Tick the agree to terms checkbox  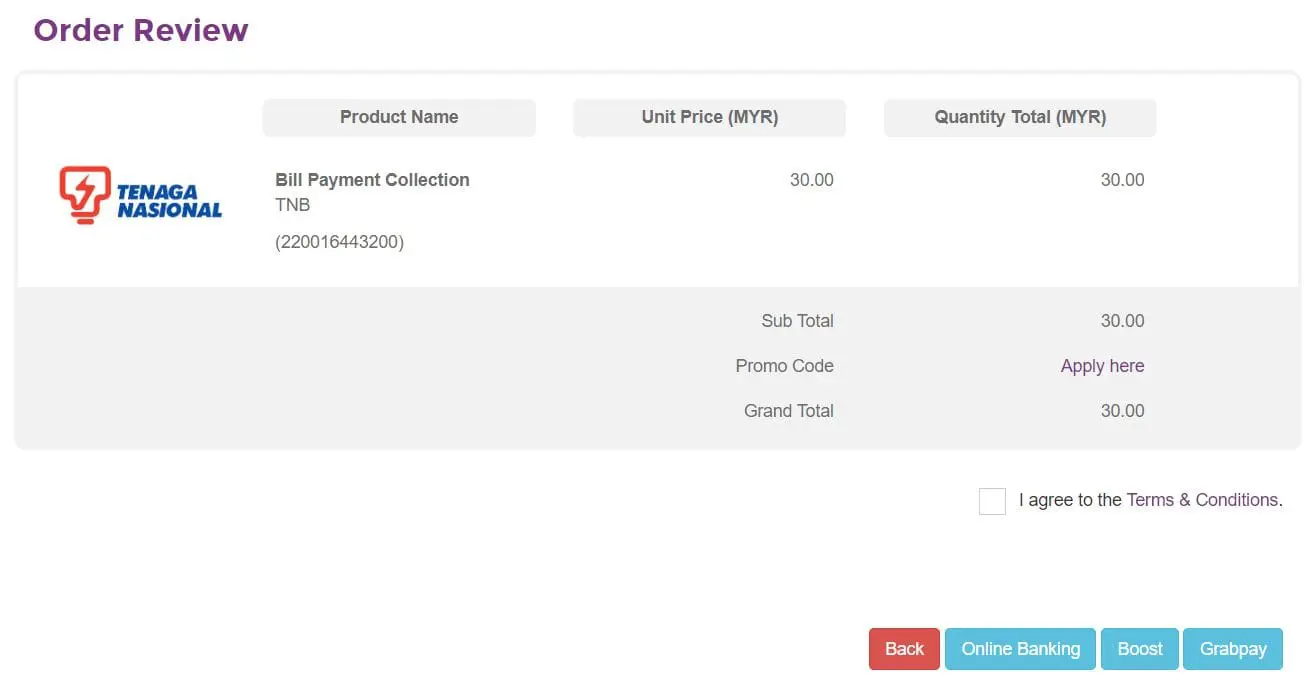click(991, 501)
